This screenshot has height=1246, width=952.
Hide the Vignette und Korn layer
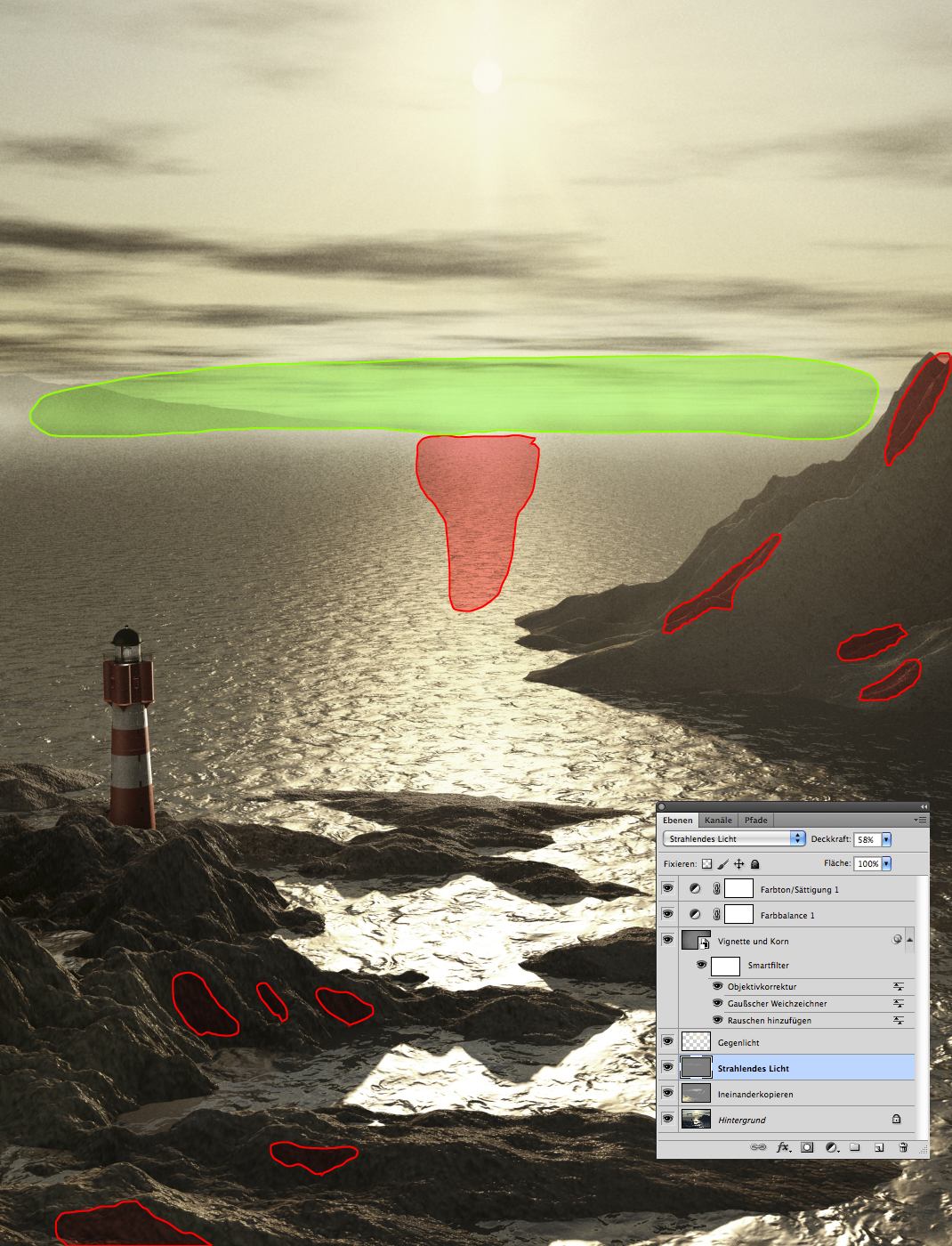point(667,939)
